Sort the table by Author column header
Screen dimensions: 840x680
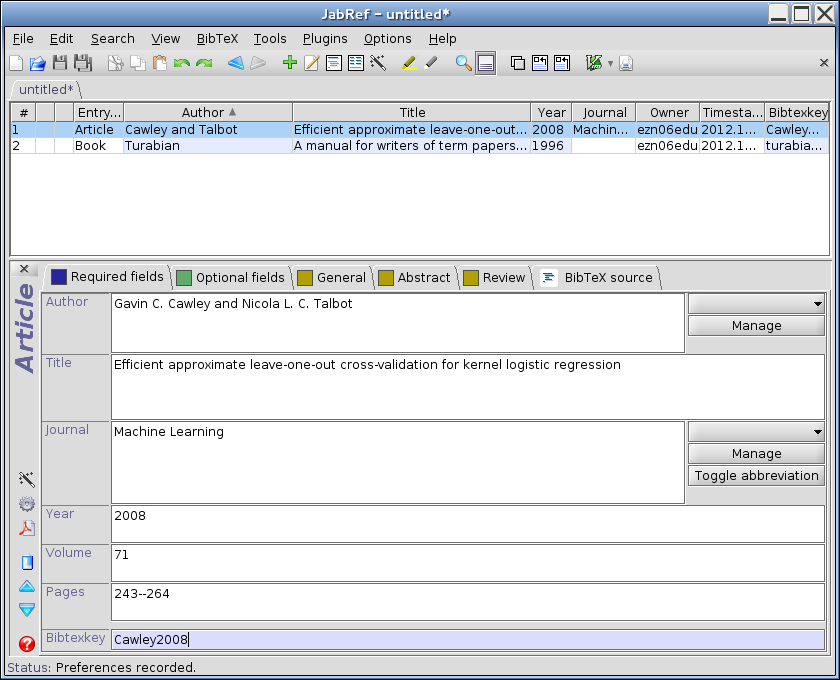coord(208,112)
